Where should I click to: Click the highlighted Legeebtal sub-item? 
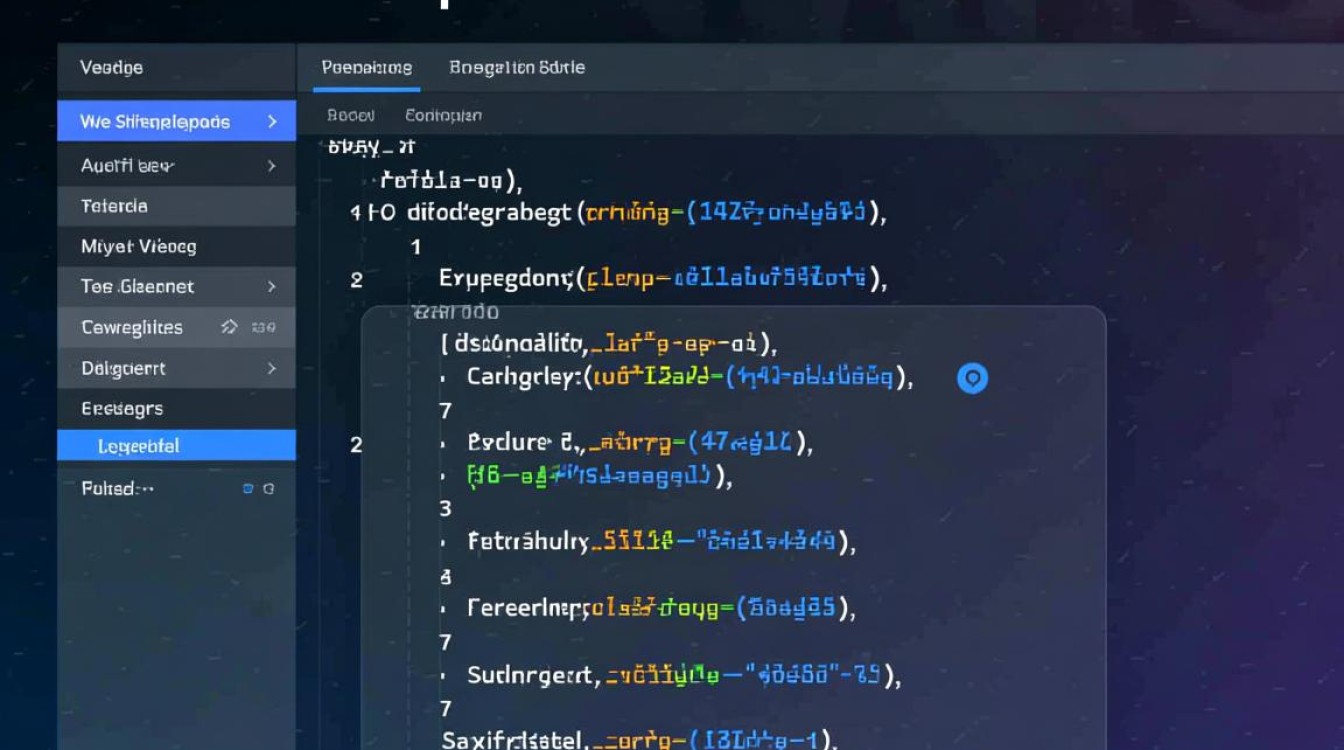(x=139, y=447)
